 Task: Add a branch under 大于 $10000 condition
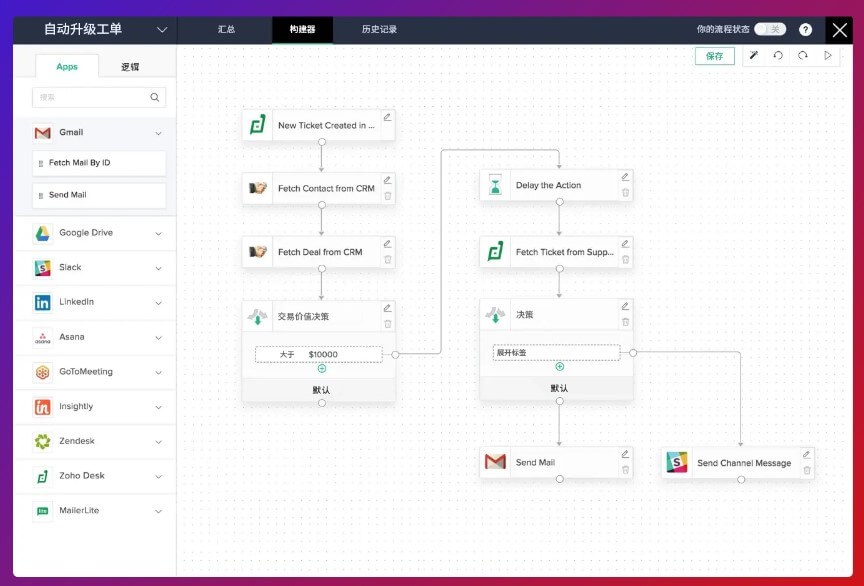point(322,368)
